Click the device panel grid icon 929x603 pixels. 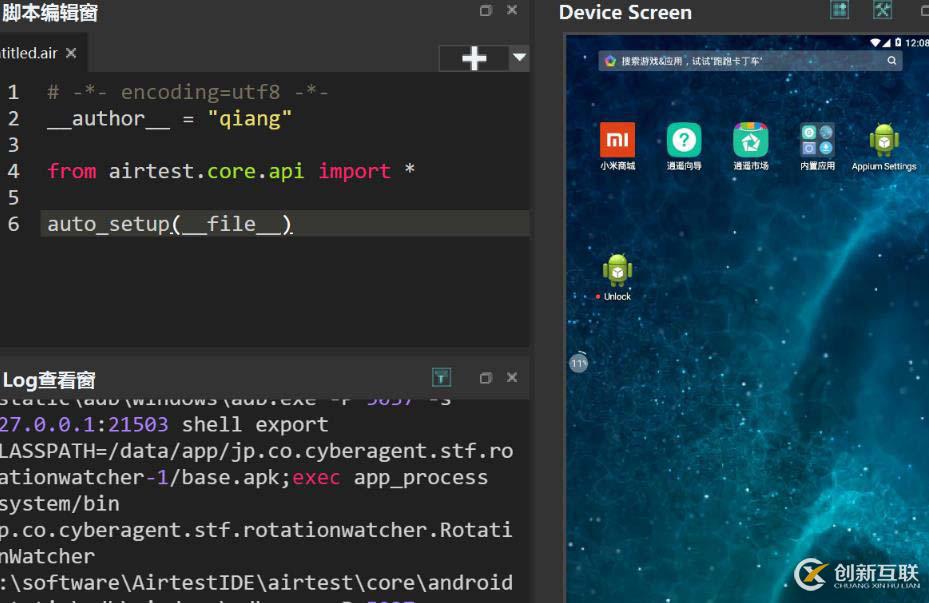(840, 10)
